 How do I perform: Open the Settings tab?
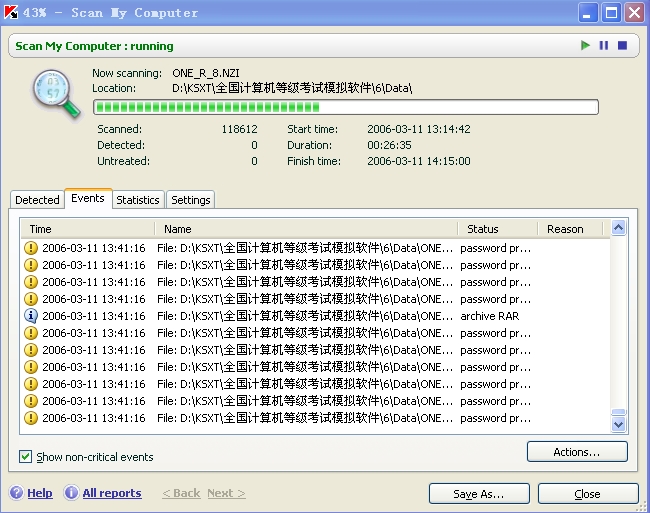(x=191, y=200)
